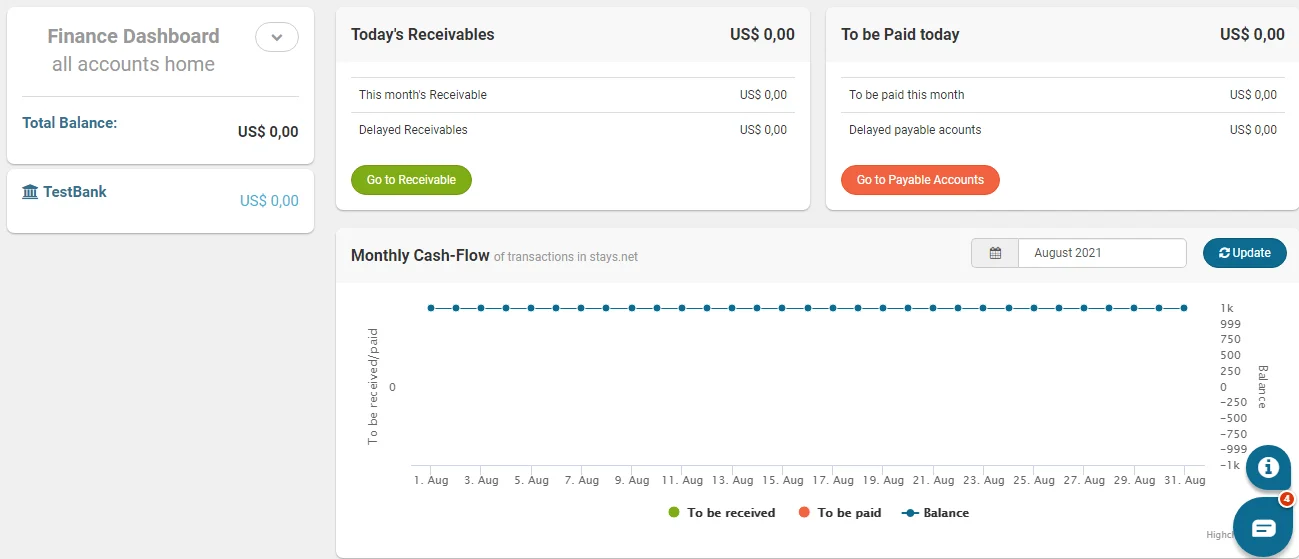The height and width of the screenshot is (559, 1299).
Task: Click the balance data point on 31. Aug
Action: 1184,308
